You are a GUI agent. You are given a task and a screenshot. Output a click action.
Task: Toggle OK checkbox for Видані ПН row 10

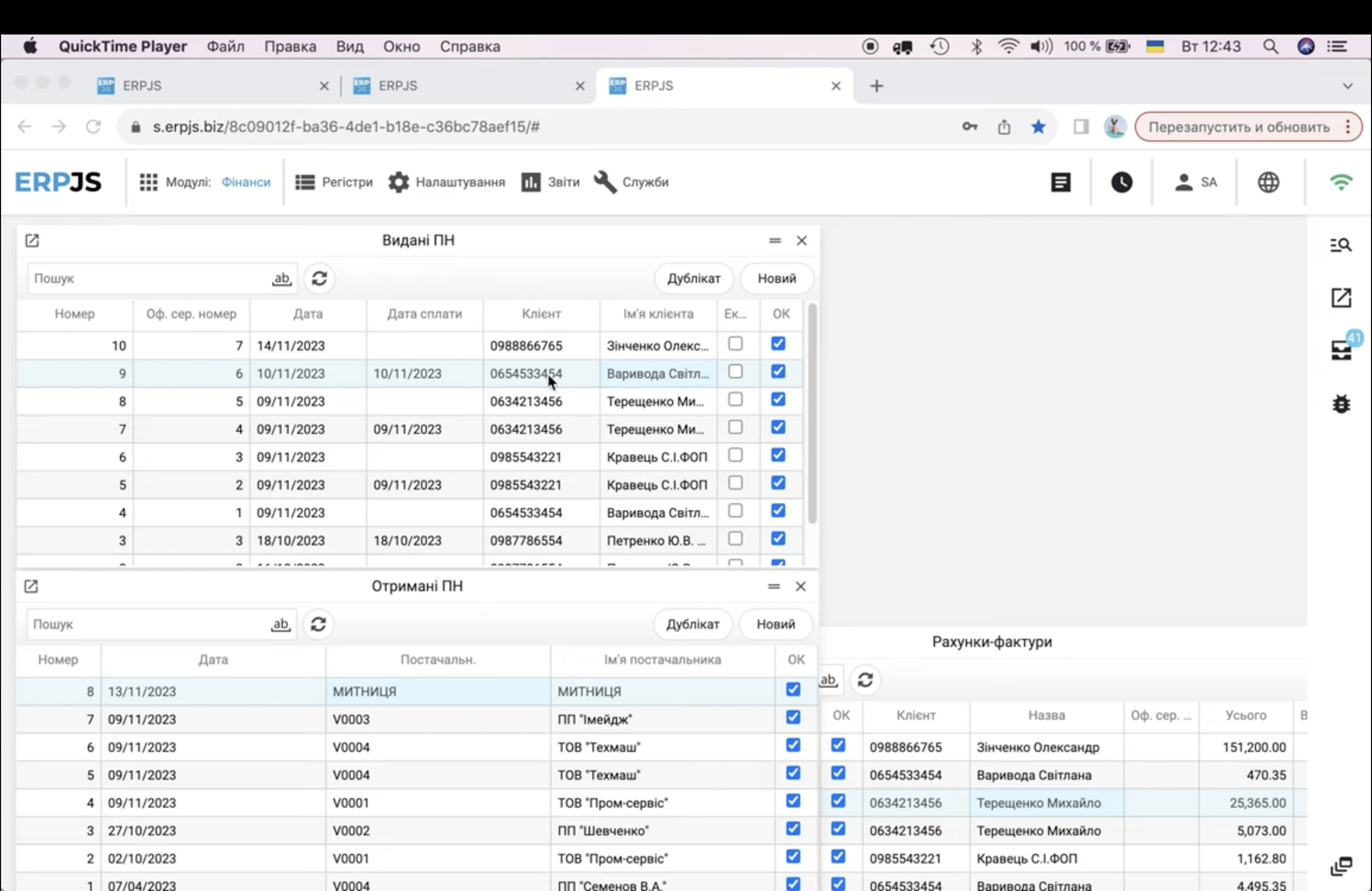tap(778, 344)
